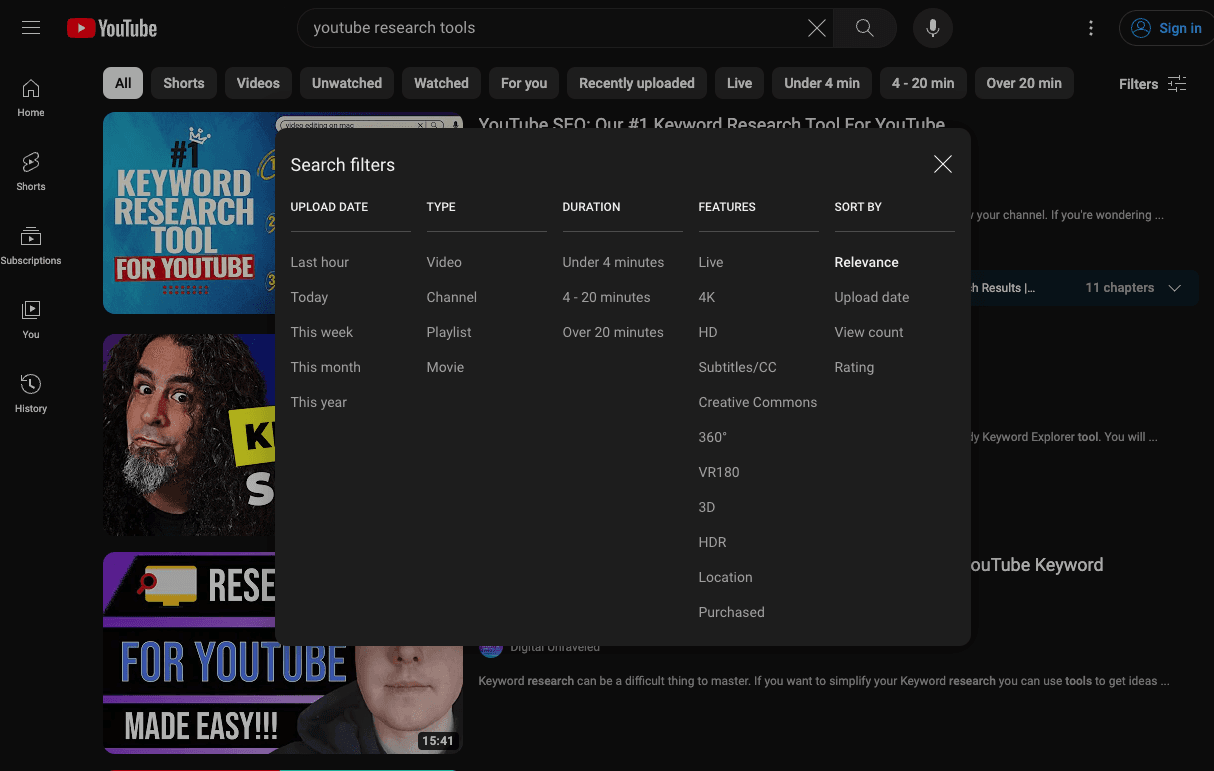
Task: Select Over 20 minutes duration filter
Action: [x=613, y=332]
